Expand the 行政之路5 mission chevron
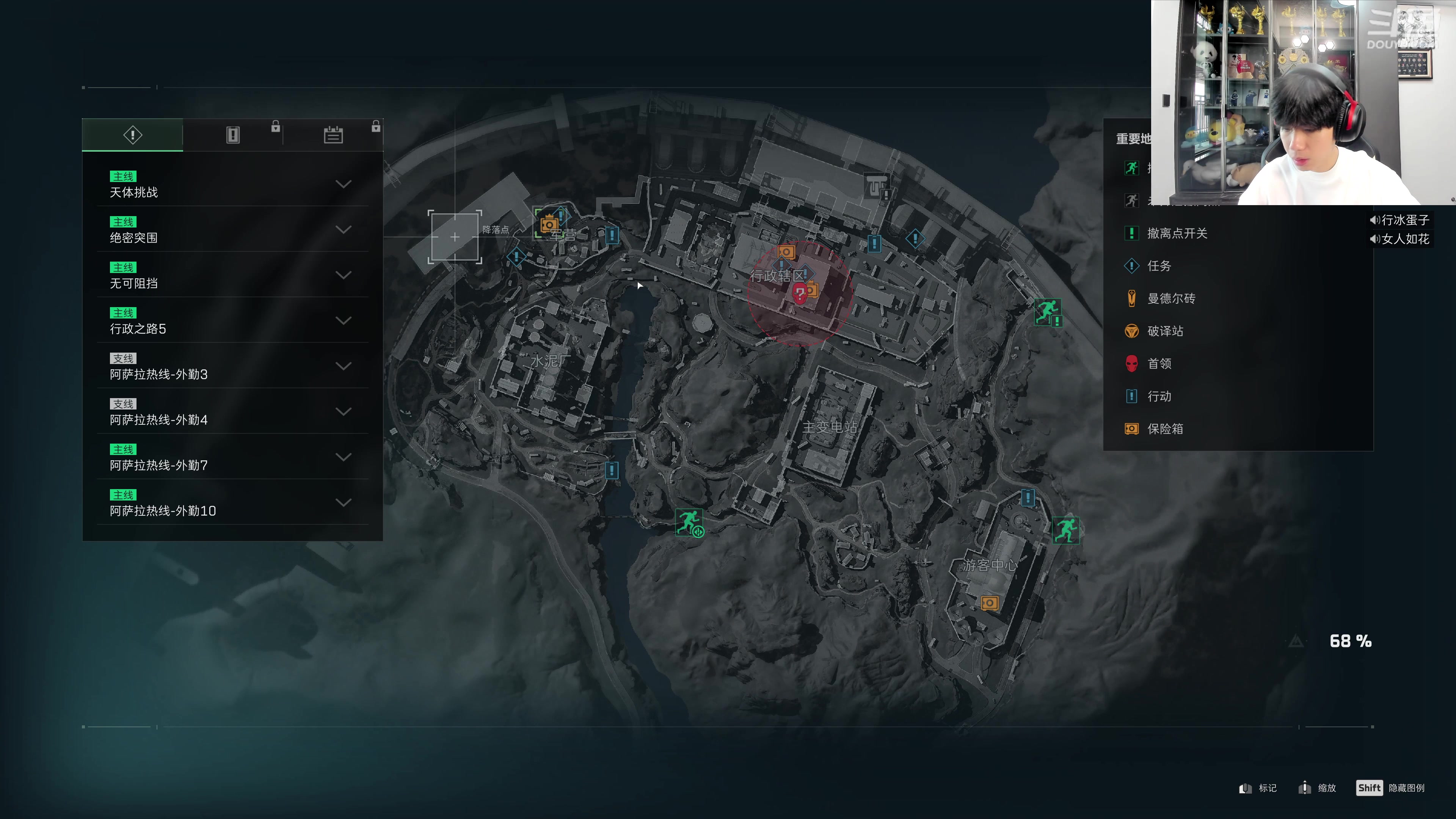Image resolution: width=1456 pixels, height=819 pixels. pos(344,320)
